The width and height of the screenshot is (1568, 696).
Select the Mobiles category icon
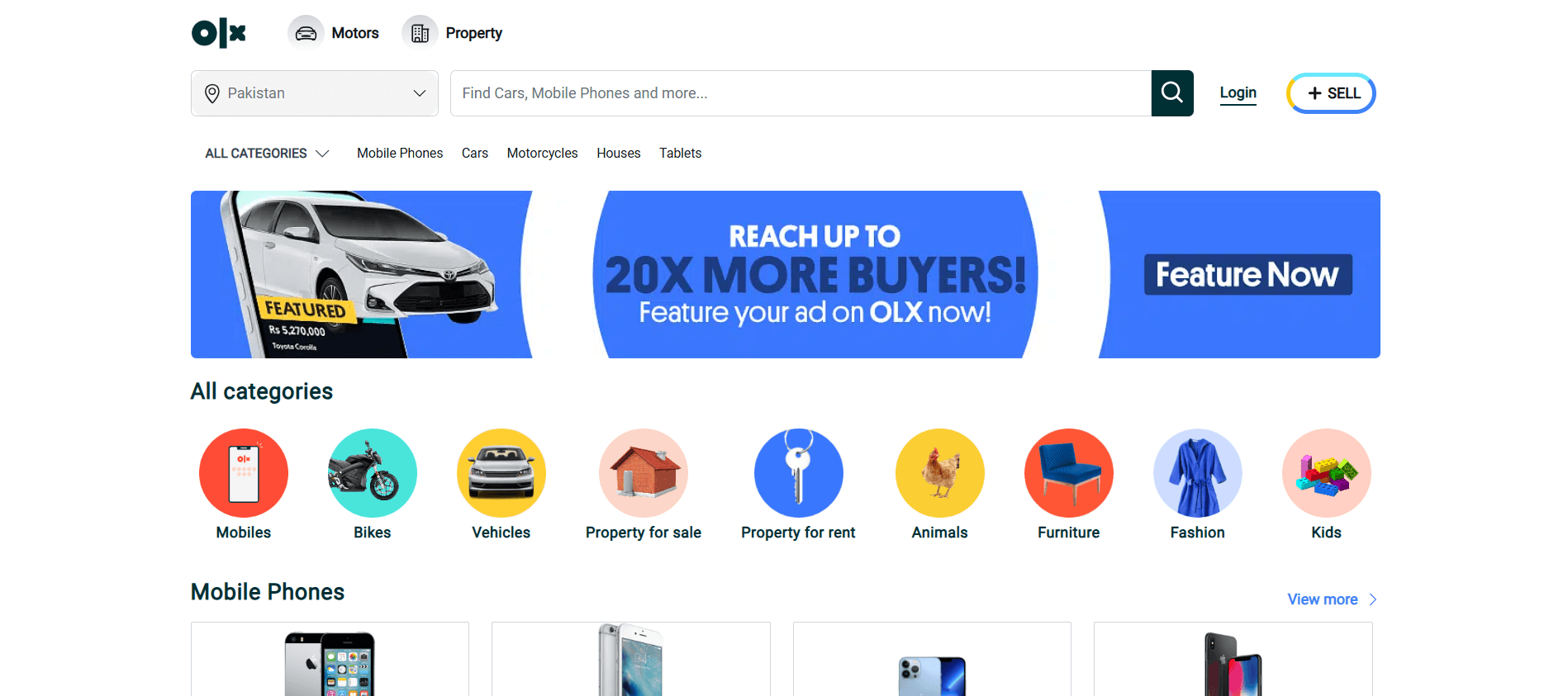[x=244, y=473]
